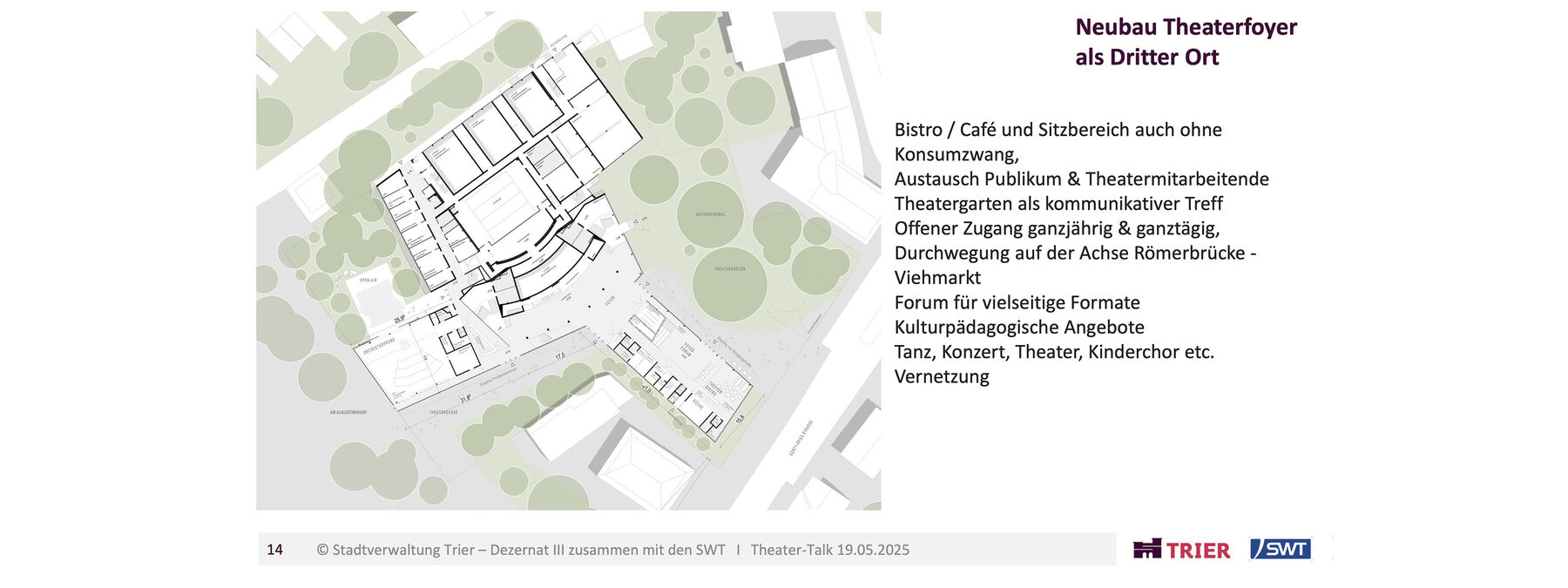Viewport: 1568px width, 588px height.
Task: Click the Trier city logo
Action: [1181, 550]
